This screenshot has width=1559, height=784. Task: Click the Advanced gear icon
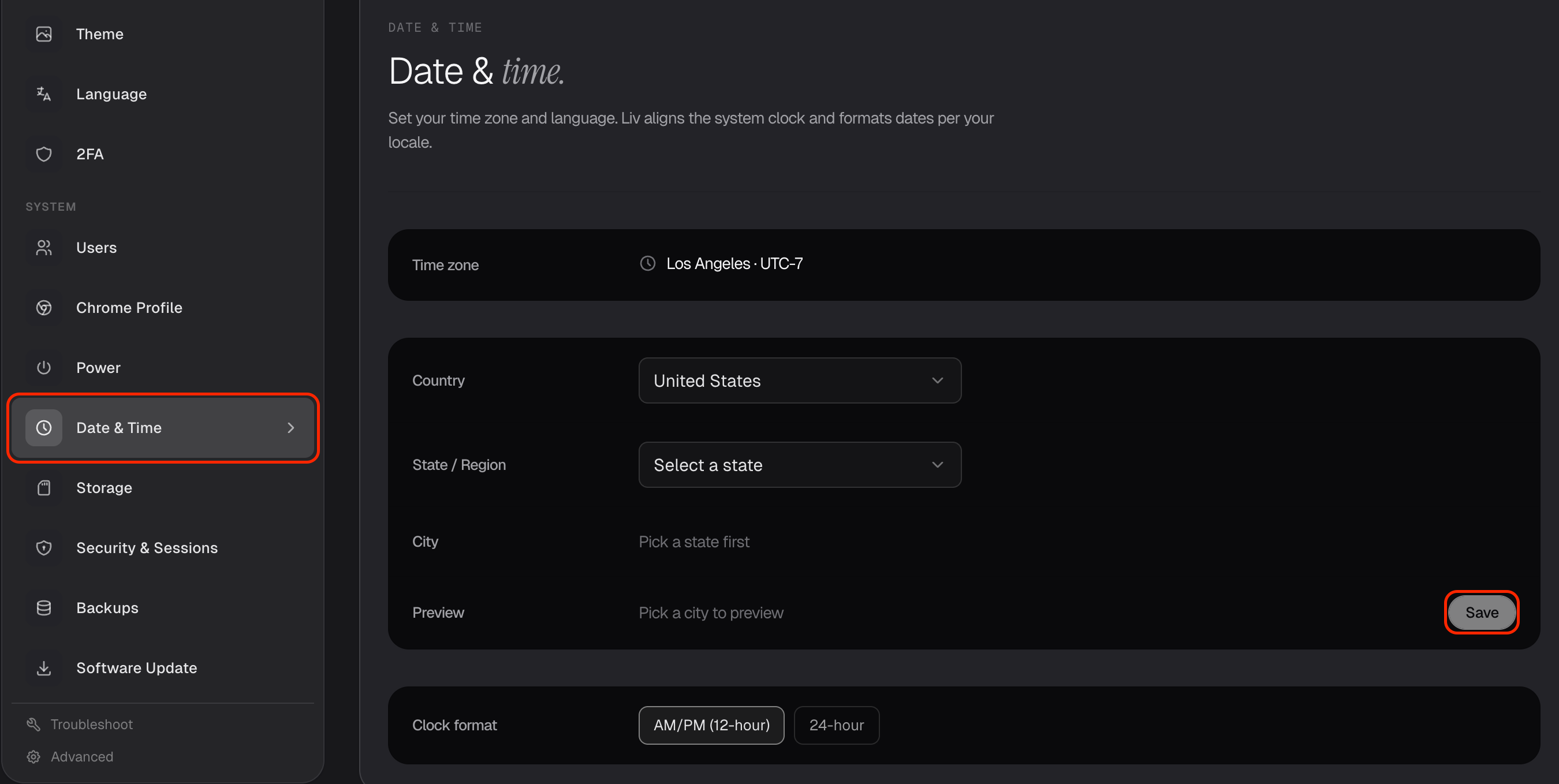pos(33,757)
